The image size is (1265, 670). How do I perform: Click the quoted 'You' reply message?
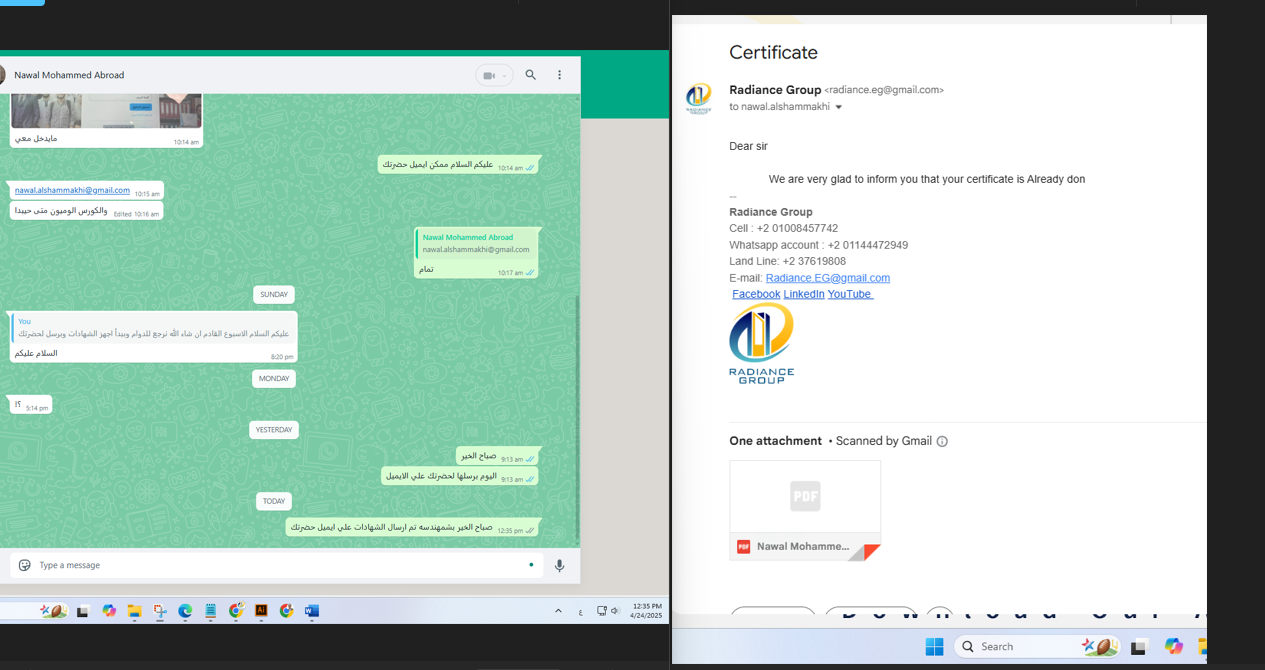point(154,327)
